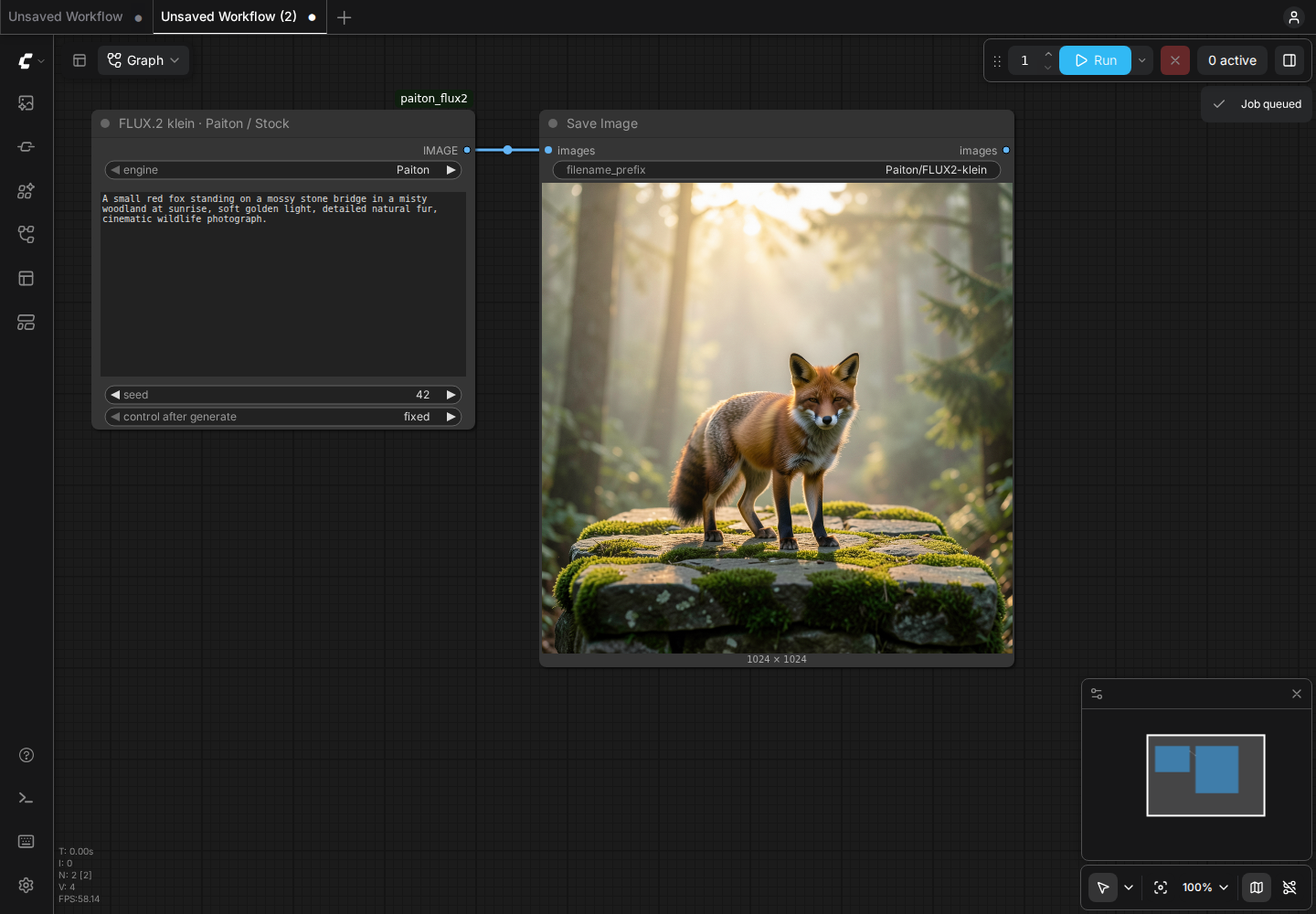
Task: Click the 0 active jobs button
Action: click(1232, 60)
